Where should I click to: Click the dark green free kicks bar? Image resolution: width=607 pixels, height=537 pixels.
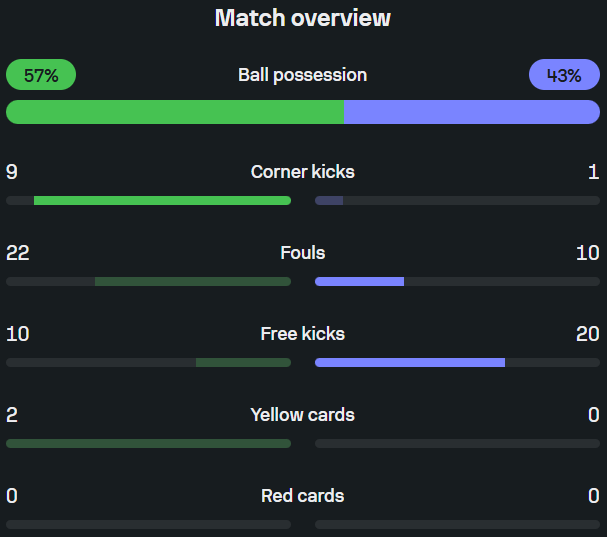(x=243, y=362)
